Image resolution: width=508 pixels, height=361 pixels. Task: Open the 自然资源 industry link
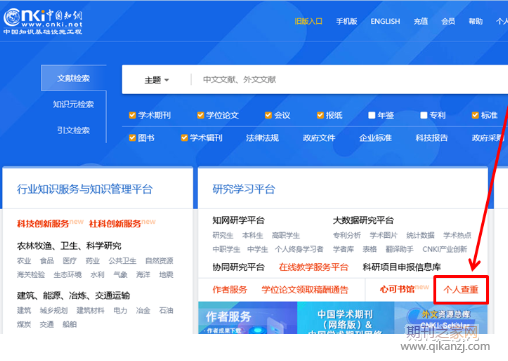pyautogui.click(x=159, y=261)
